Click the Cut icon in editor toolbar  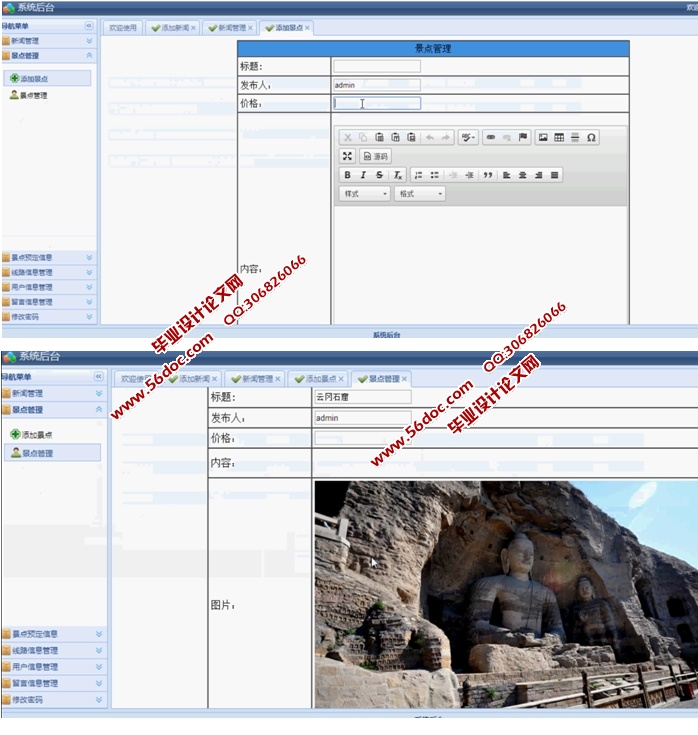point(347,137)
